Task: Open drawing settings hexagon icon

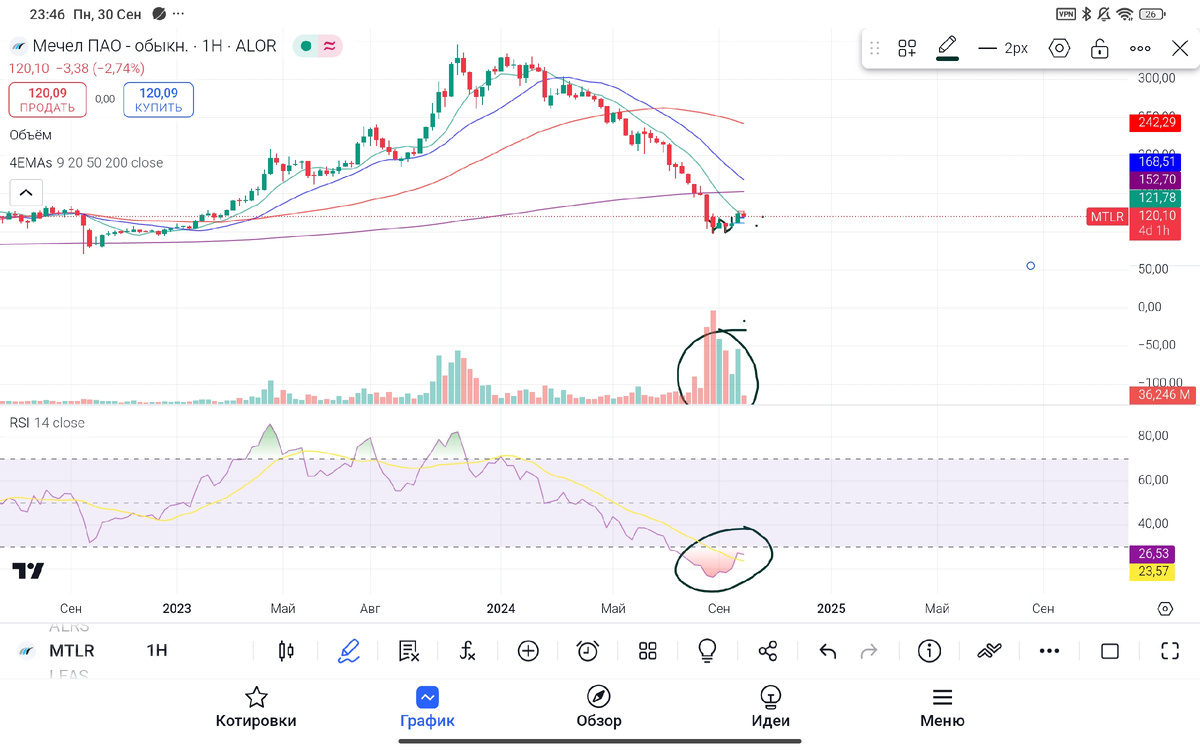Action: coord(1060,48)
